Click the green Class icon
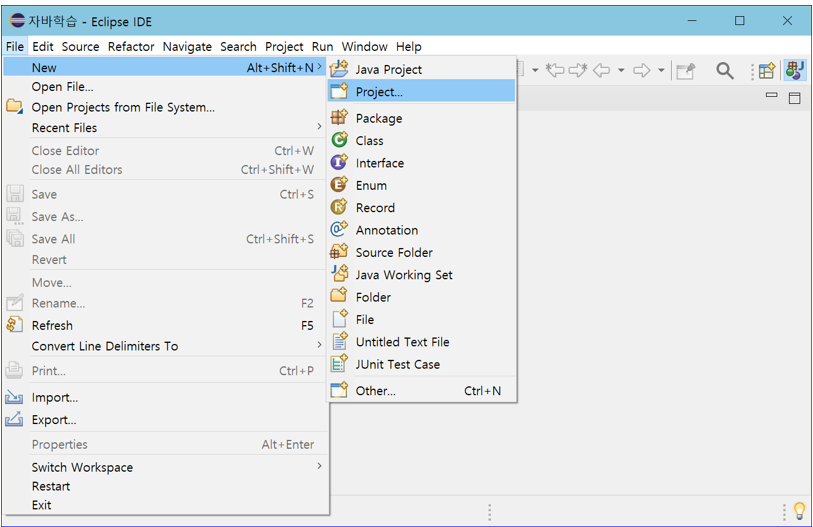 (339, 140)
